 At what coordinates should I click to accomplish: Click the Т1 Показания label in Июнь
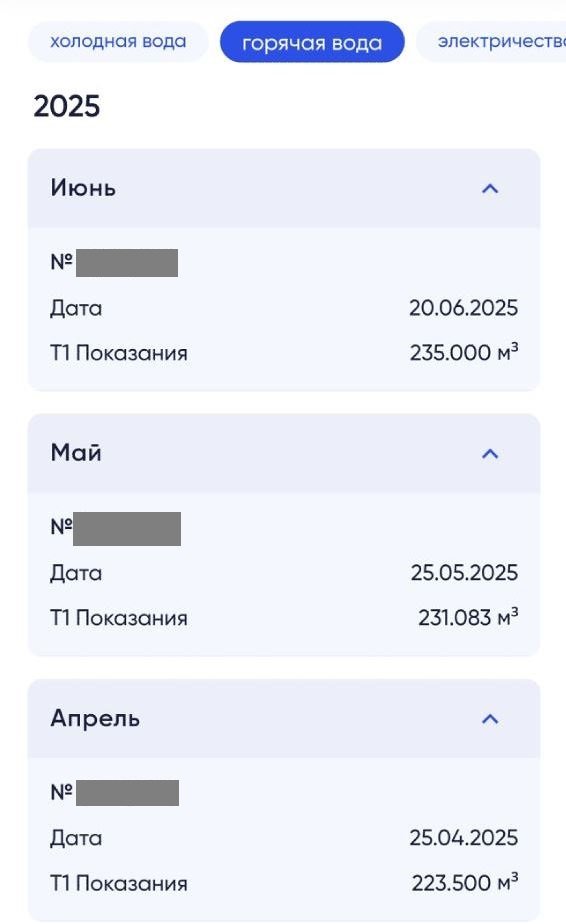coord(119,353)
